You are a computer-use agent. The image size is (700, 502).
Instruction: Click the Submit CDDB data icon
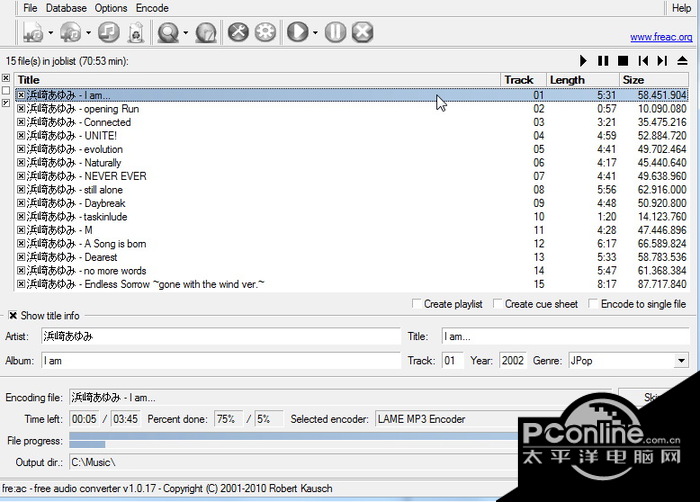[206, 33]
